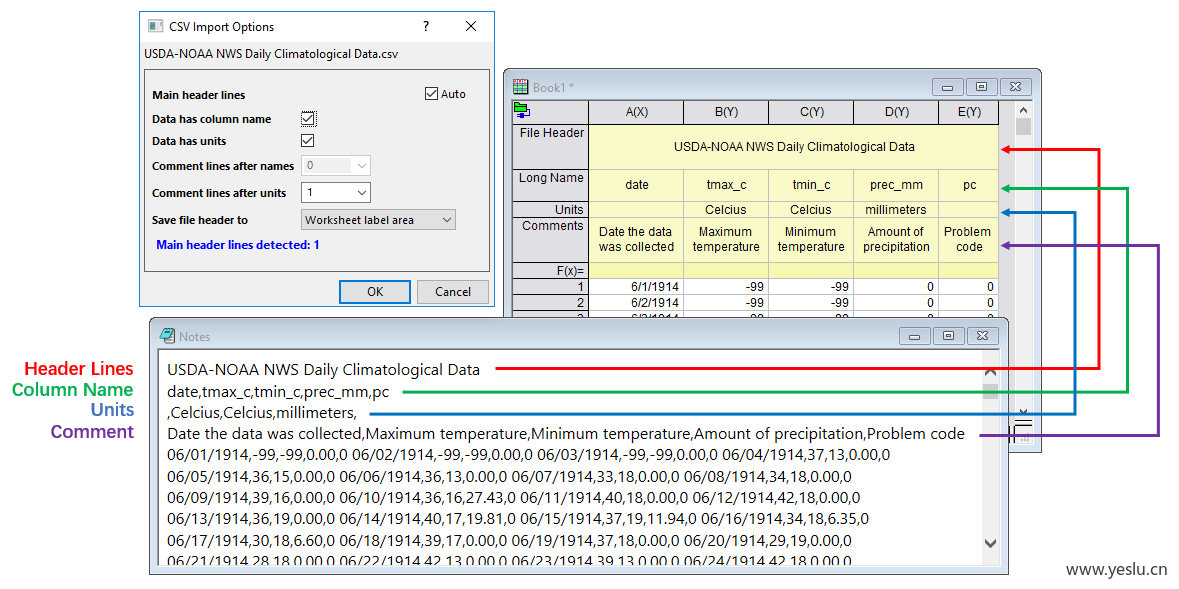
Task: Select column header C(Y) in Book1
Action: pos(811,112)
